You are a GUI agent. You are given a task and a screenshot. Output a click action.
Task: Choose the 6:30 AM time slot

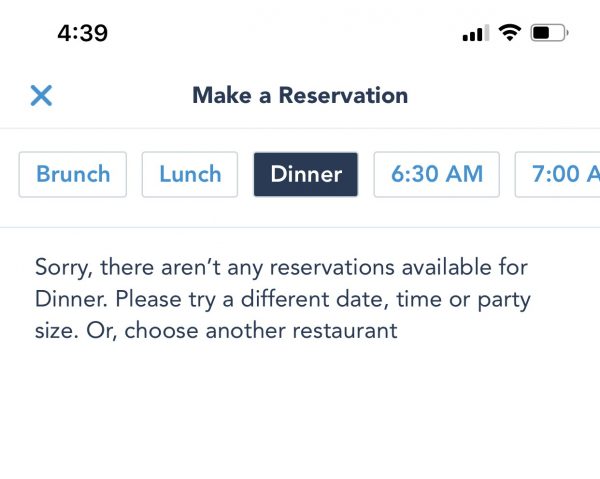click(437, 175)
